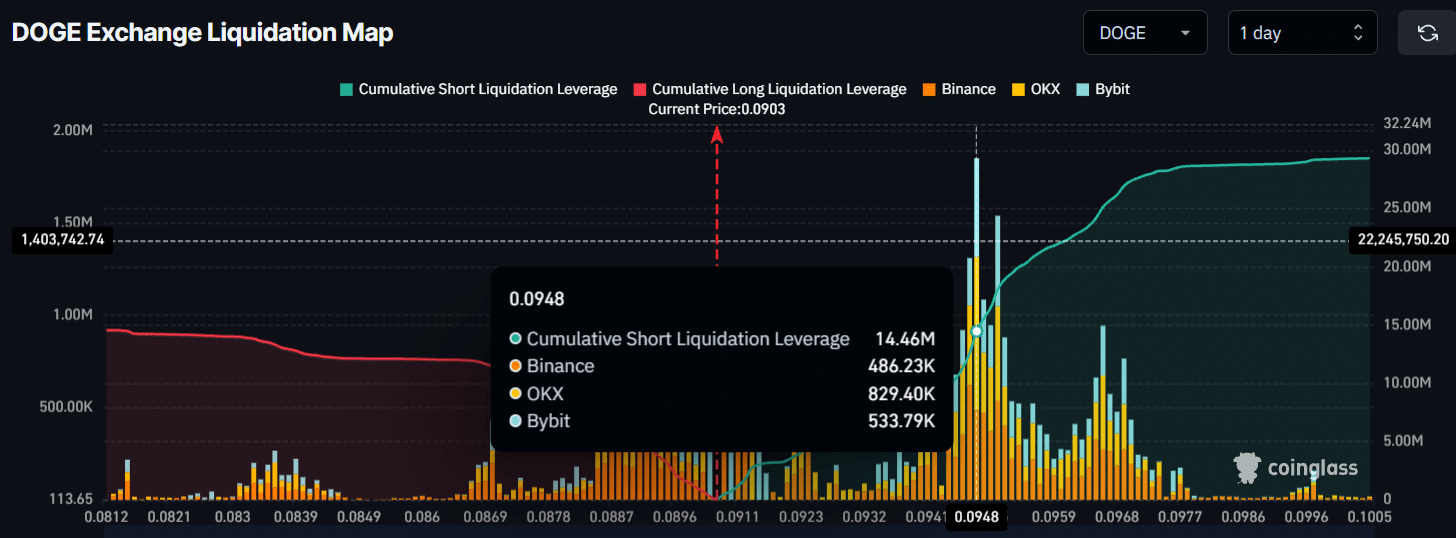Viewport: 1456px width, 538px height.
Task: Click the refresh chart icon button
Action: 1427,33
